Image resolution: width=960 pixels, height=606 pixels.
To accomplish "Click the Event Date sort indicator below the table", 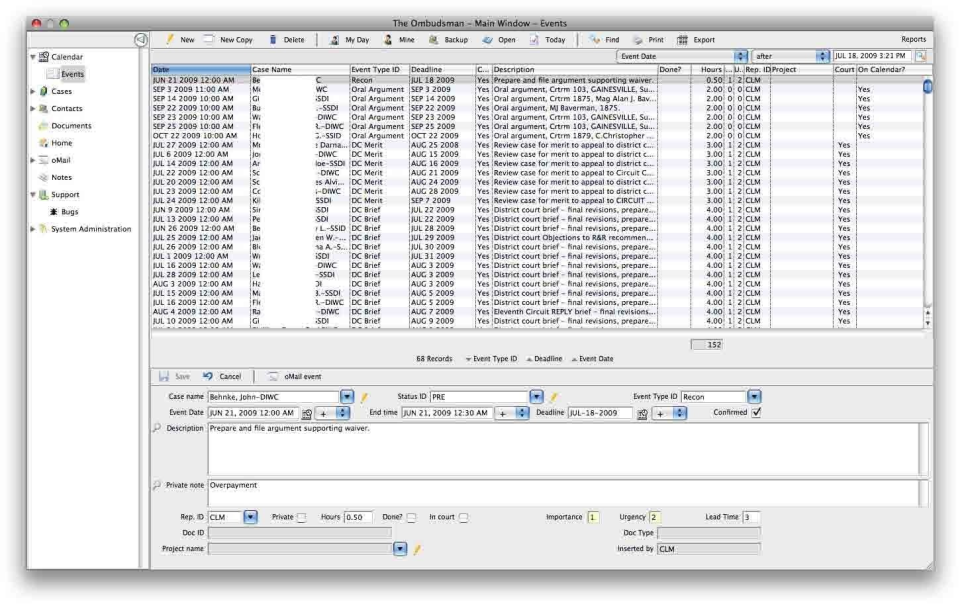I will click(x=592, y=359).
